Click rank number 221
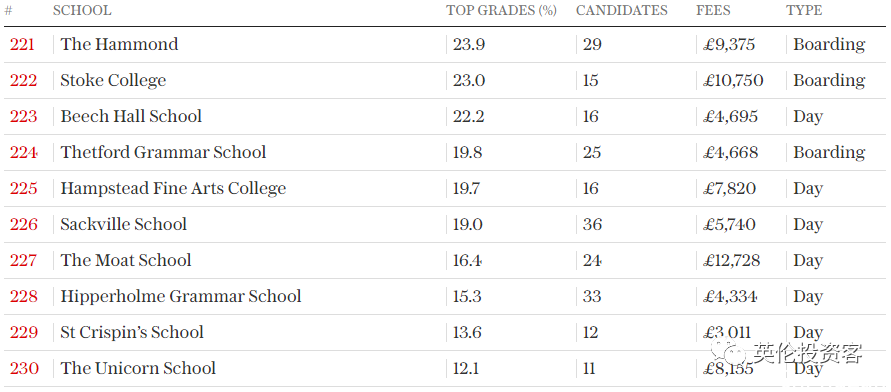 [x=22, y=44]
